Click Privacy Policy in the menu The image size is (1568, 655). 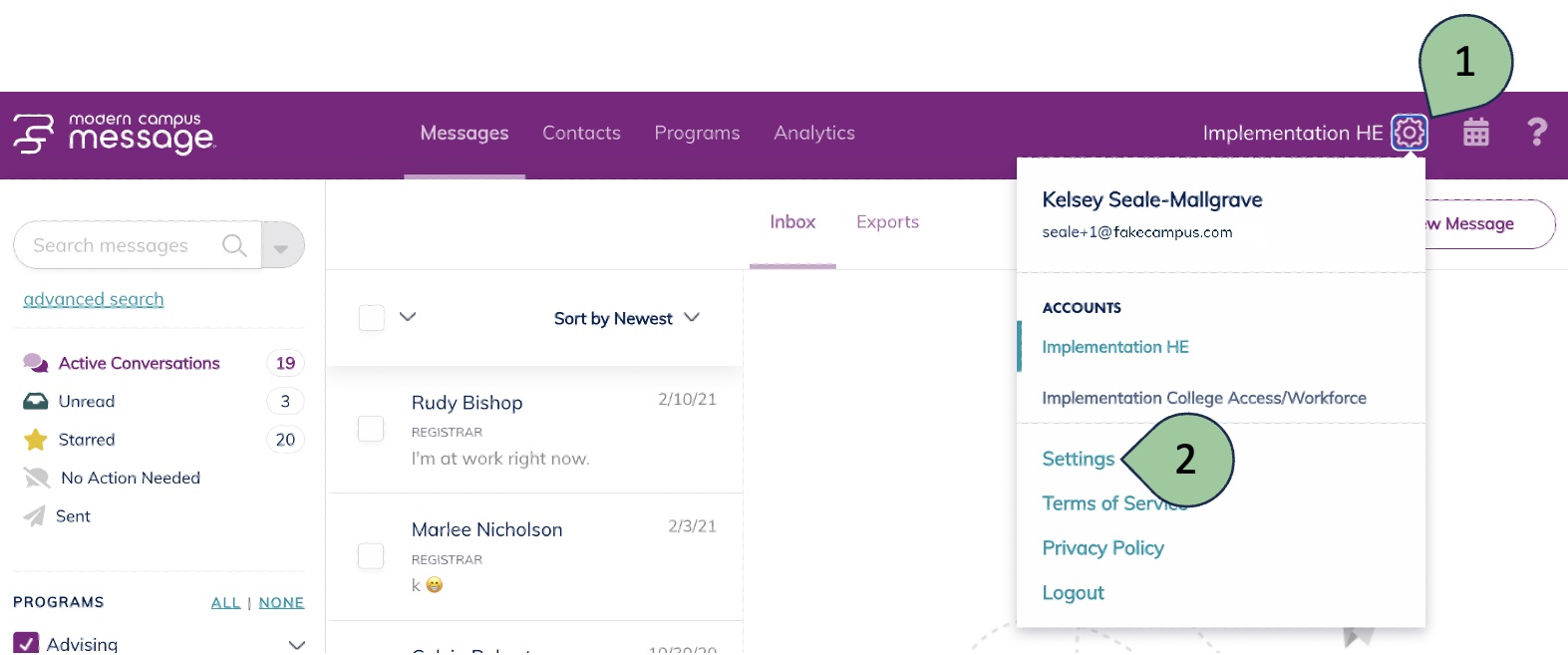tap(1102, 548)
